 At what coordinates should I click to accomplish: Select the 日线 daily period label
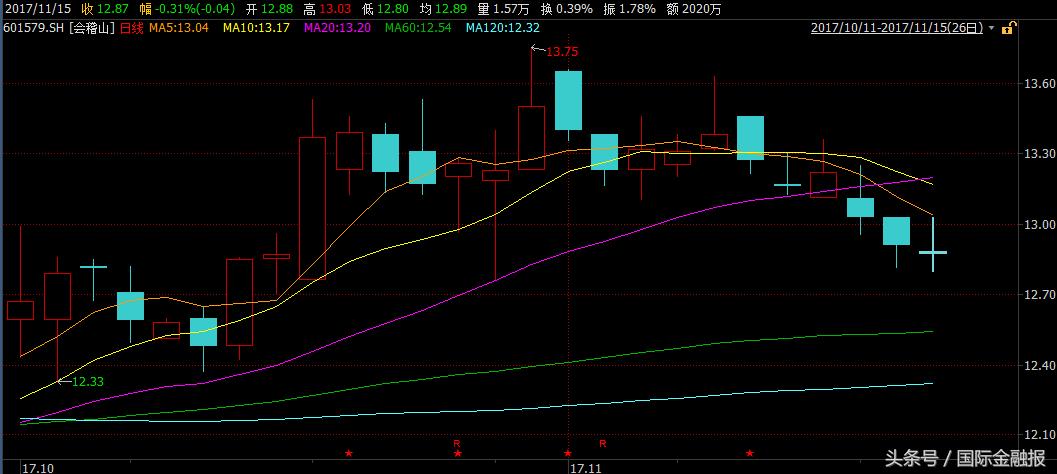pyautogui.click(x=131, y=27)
